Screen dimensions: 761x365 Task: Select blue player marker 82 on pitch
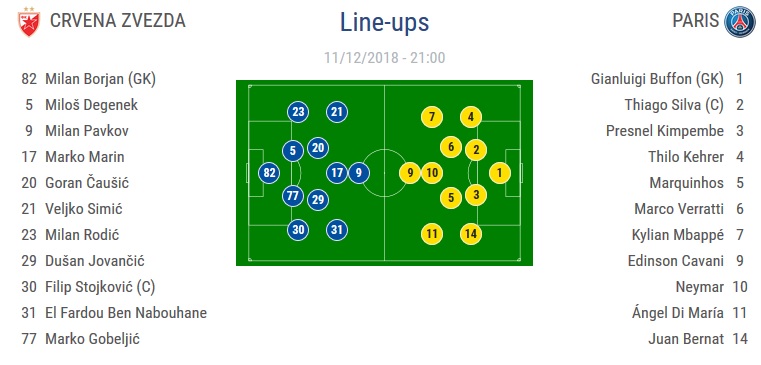pos(269,173)
